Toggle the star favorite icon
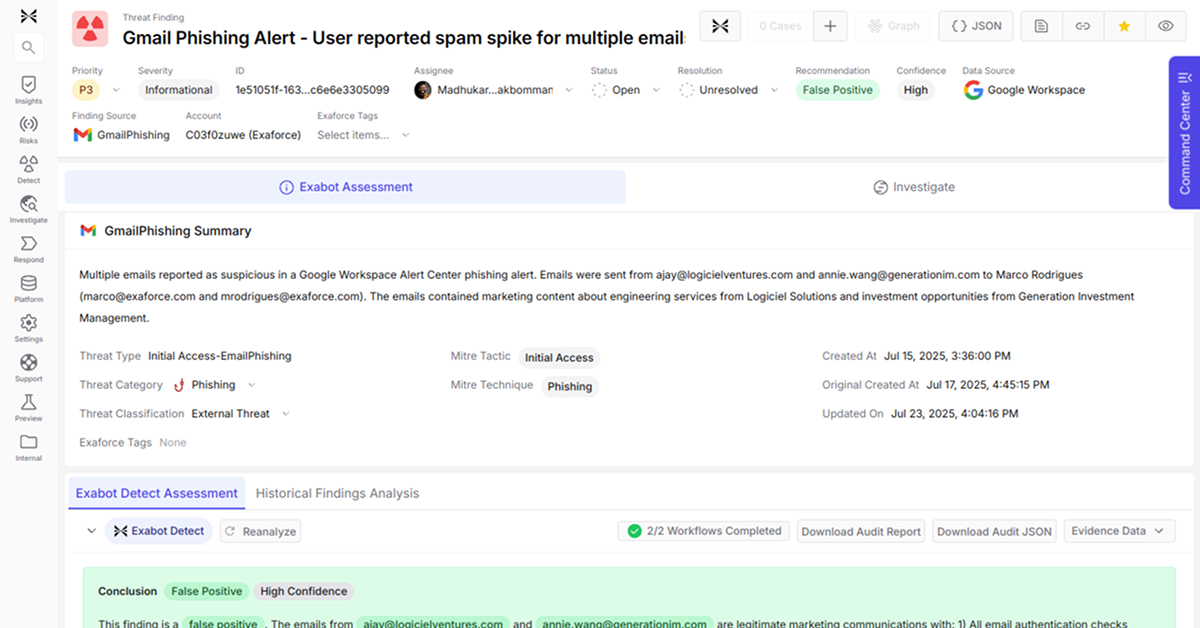Viewport: 1200px width, 628px height. point(1124,26)
